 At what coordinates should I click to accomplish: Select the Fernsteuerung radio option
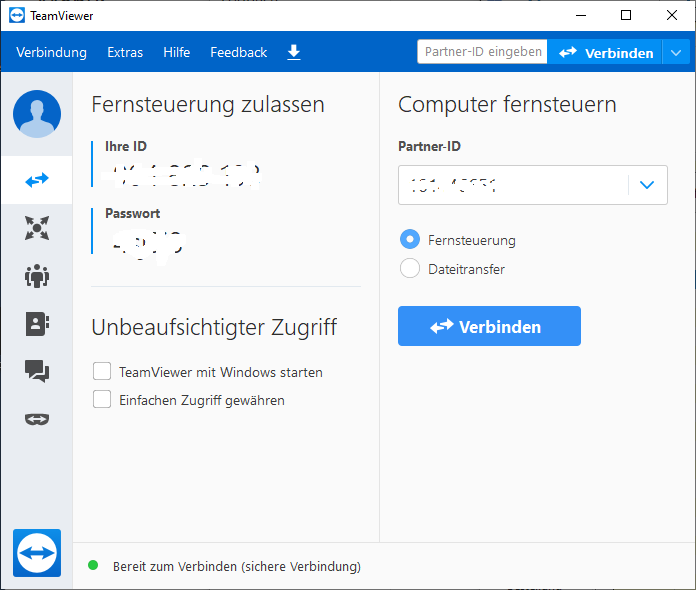click(x=410, y=239)
